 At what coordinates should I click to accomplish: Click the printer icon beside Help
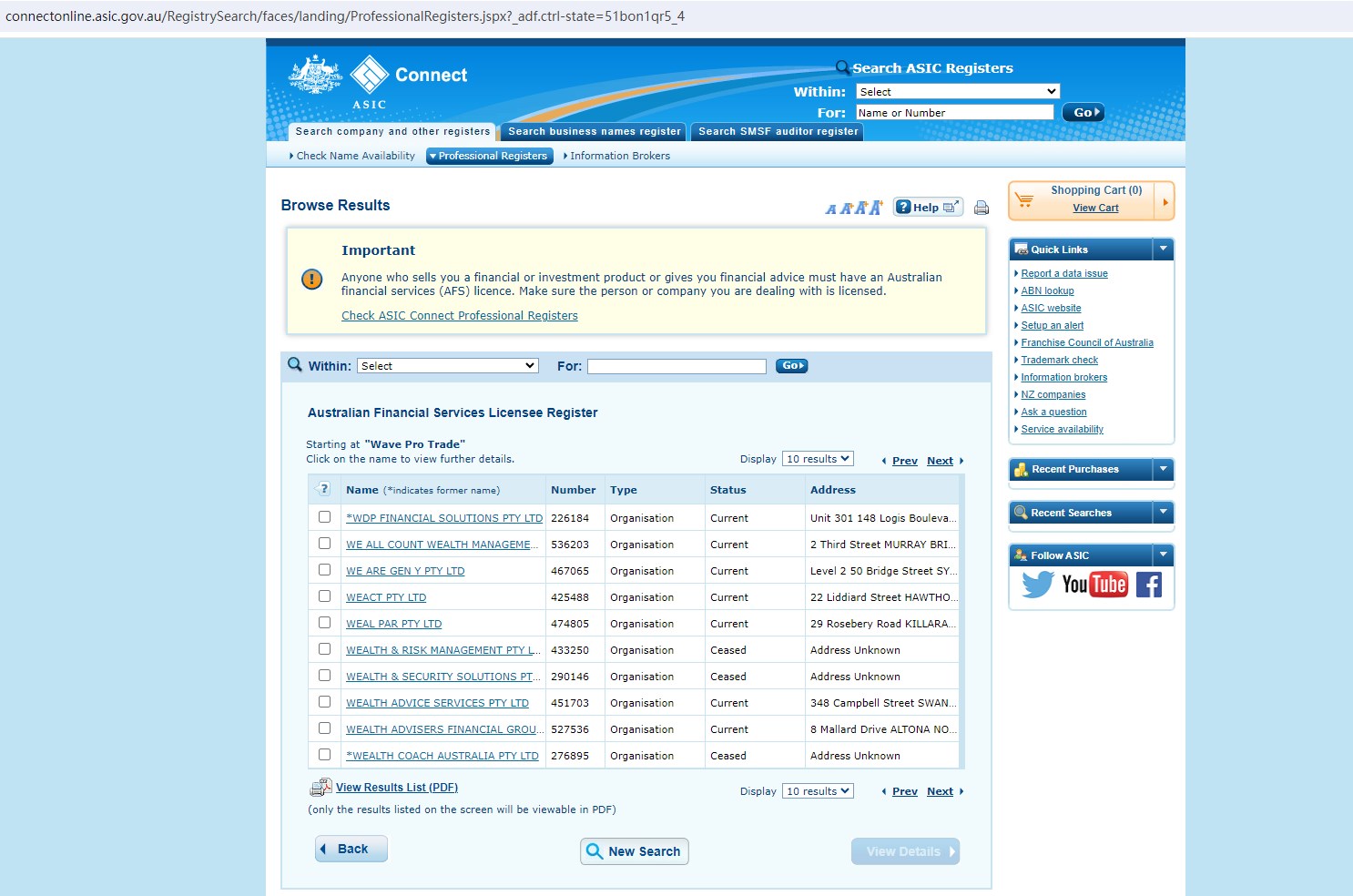click(x=982, y=208)
